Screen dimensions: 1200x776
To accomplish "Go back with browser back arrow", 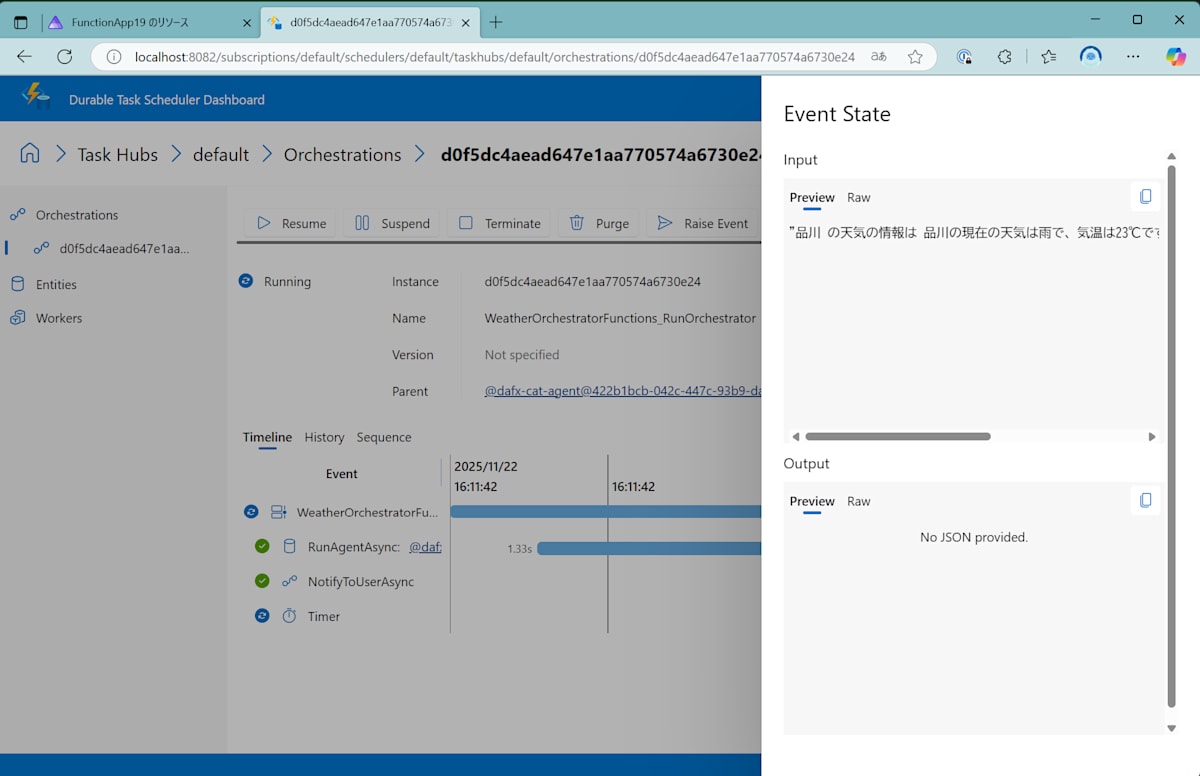I will [24, 57].
